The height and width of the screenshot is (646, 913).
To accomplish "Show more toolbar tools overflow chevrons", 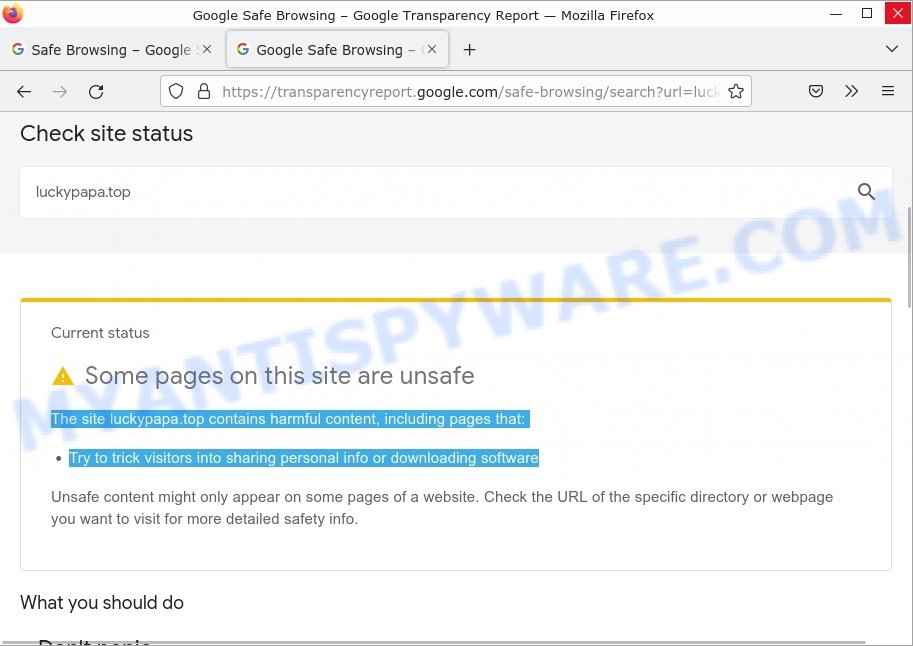I will [851, 91].
